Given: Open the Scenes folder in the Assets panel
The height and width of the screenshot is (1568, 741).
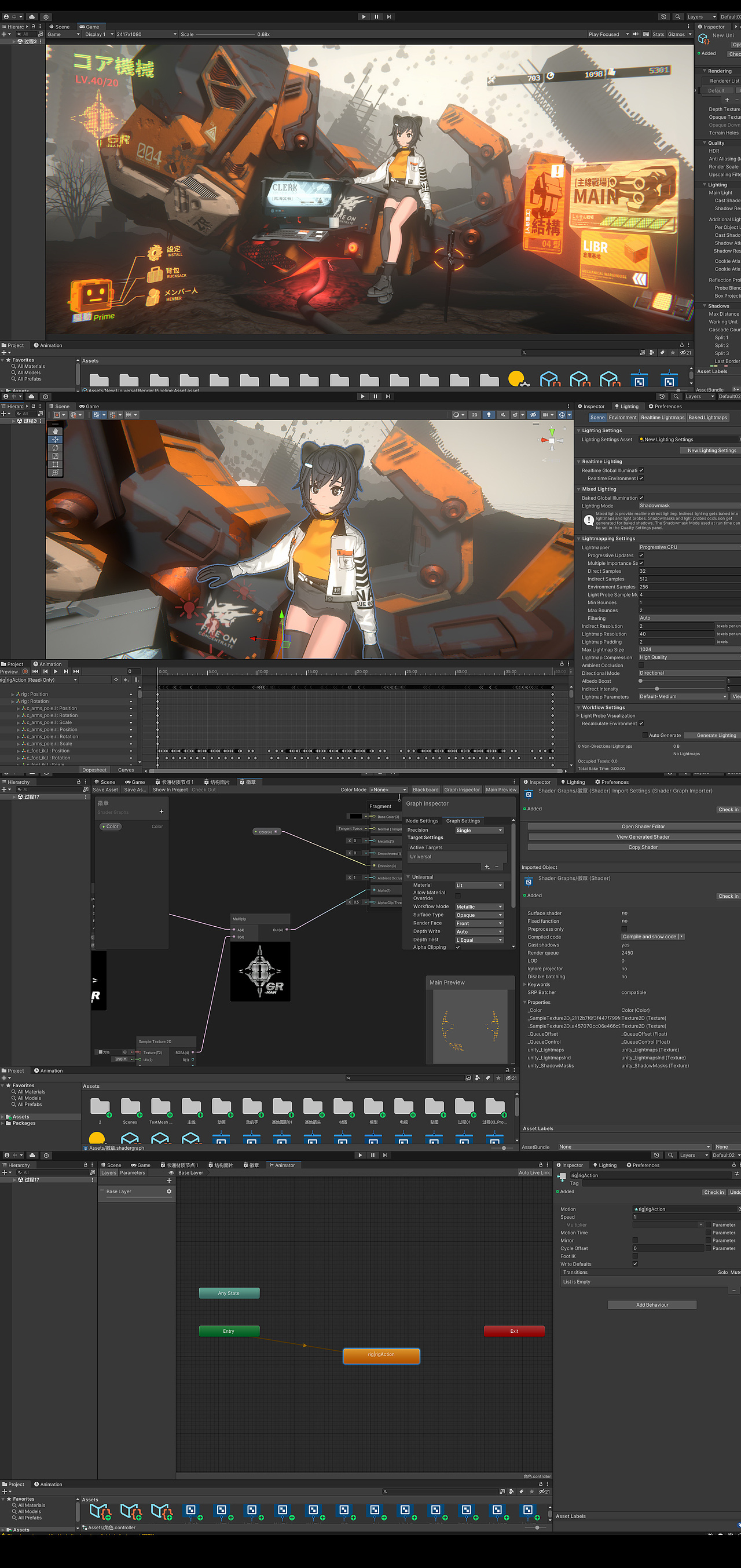Looking at the screenshot, I should click(130, 1110).
